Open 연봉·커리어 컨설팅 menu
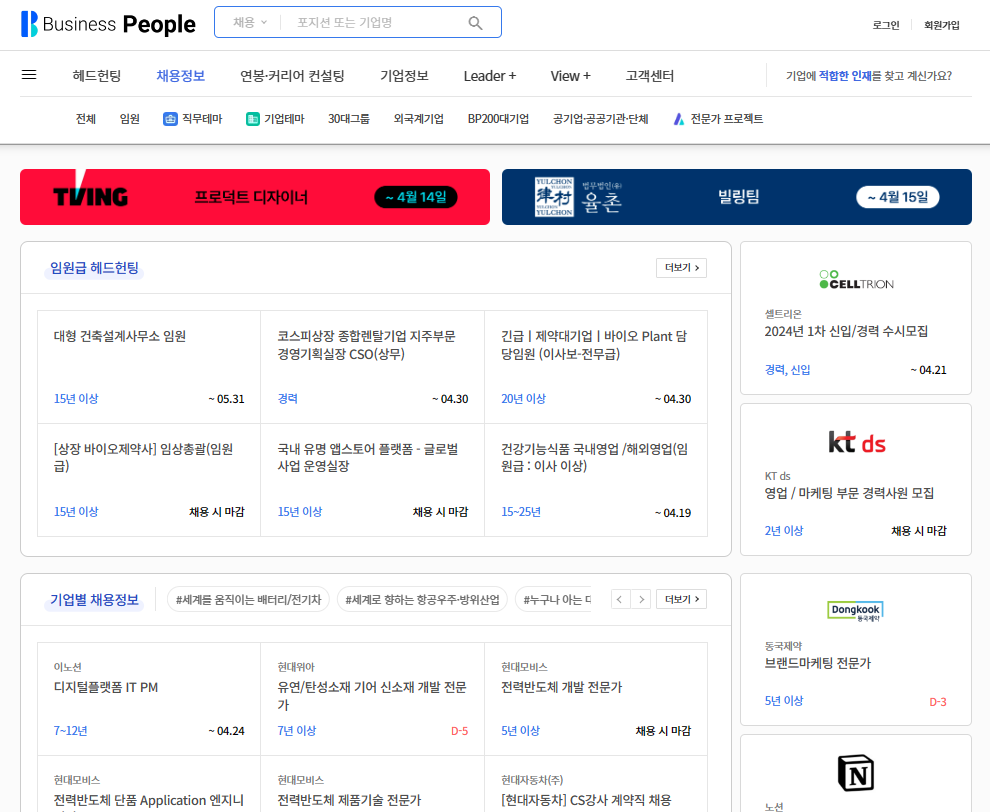 click(x=292, y=76)
